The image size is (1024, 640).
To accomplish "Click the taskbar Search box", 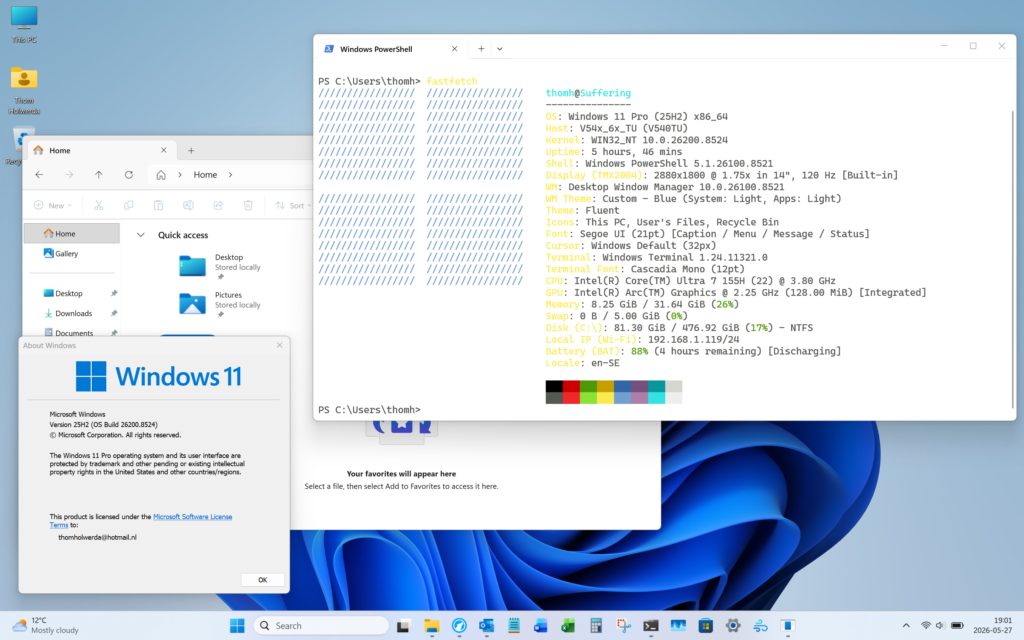I will click(321, 626).
